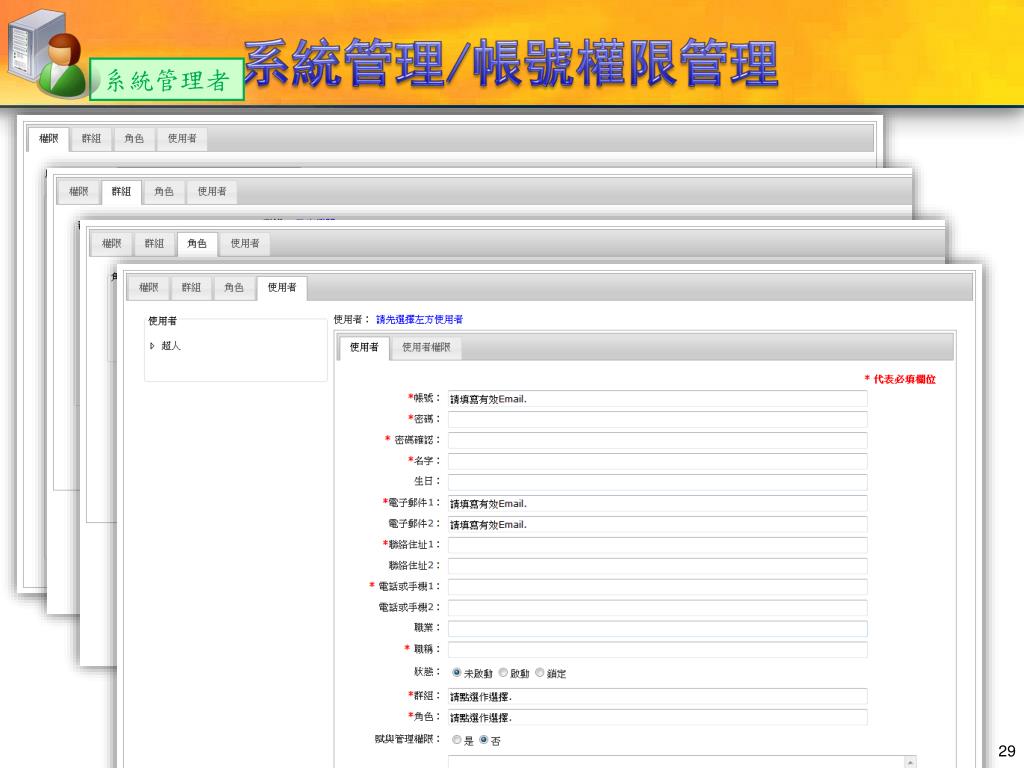Click the 聯絡住址1 input field
The height and width of the screenshot is (768, 1024).
658,545
